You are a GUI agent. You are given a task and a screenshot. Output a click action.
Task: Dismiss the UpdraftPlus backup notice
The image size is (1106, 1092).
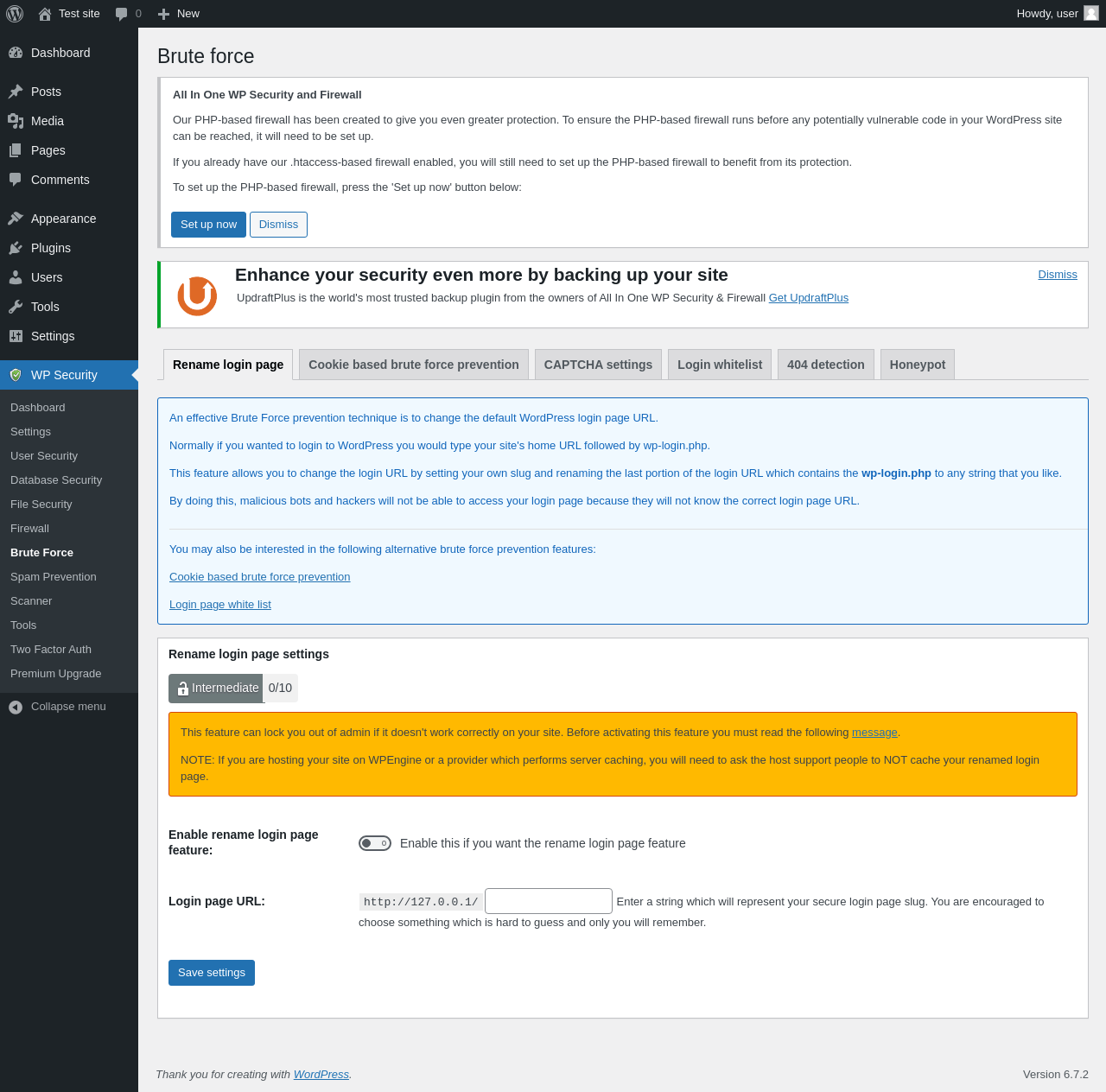point(1058,275)
